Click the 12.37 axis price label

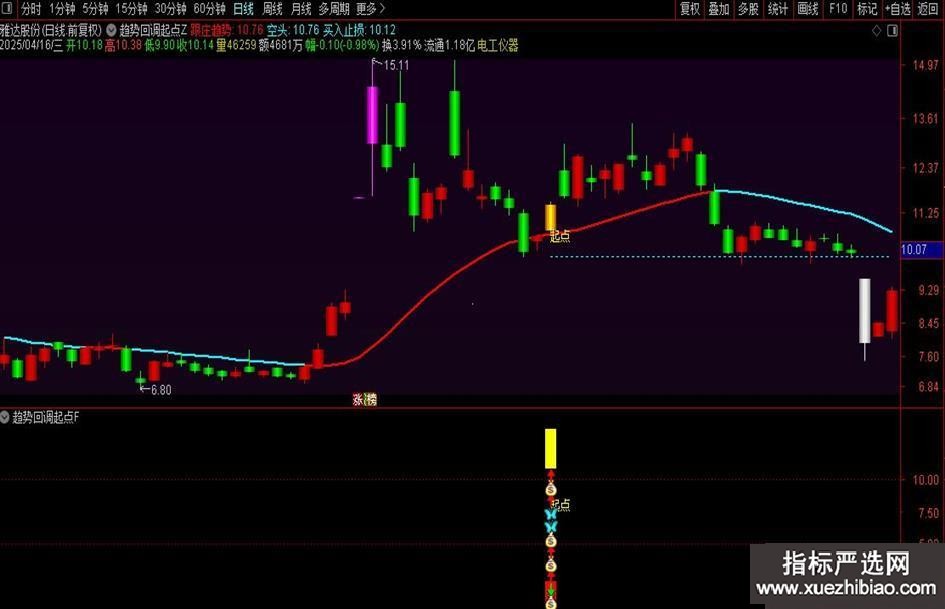coord(926,168)
